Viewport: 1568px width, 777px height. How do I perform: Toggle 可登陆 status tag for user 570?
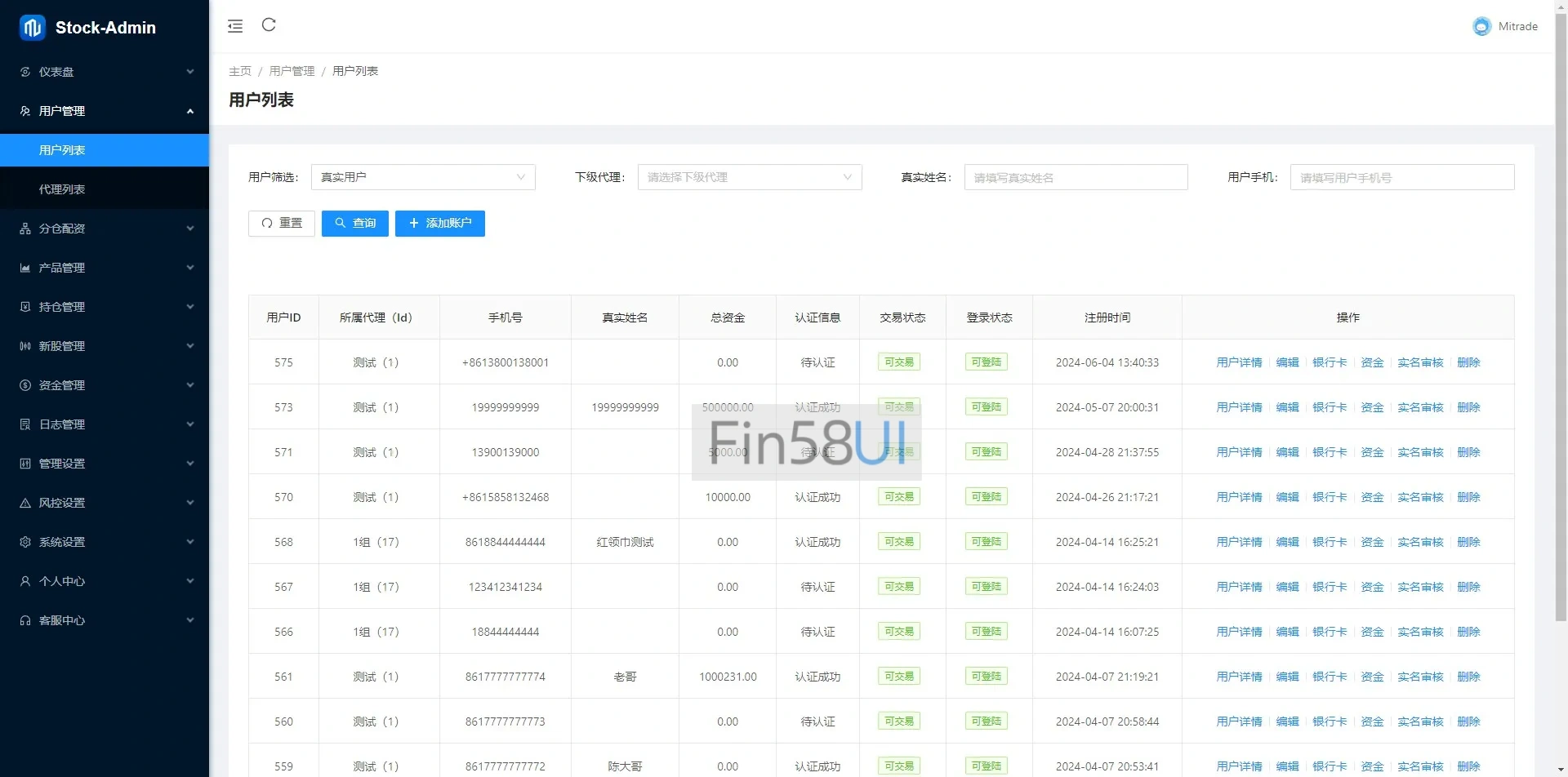coord(987,497)
